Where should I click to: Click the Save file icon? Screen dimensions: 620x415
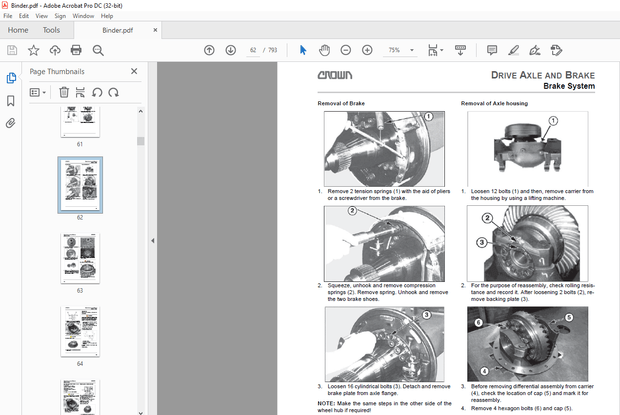[12, 50]
